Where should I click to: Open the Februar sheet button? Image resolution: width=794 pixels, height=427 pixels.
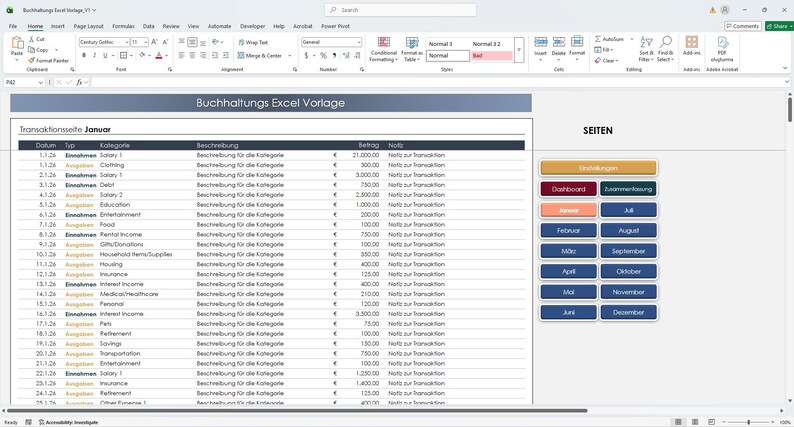tap(568, 230)
